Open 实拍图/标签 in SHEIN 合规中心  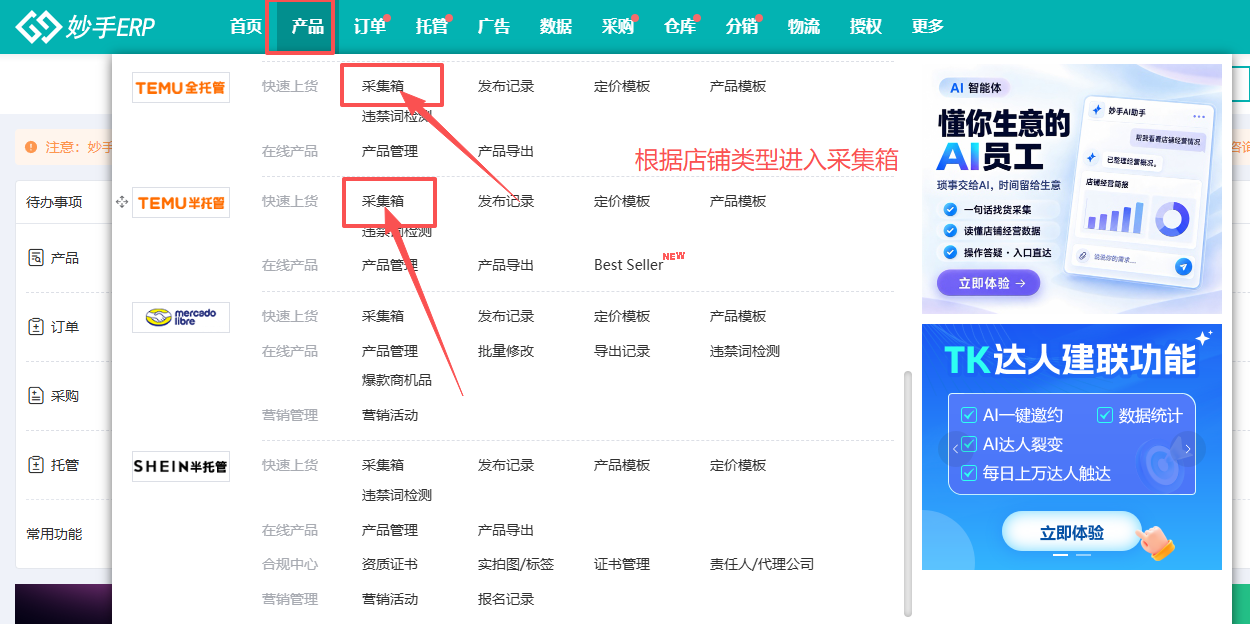pyautogui.click(x=516, y=564)
